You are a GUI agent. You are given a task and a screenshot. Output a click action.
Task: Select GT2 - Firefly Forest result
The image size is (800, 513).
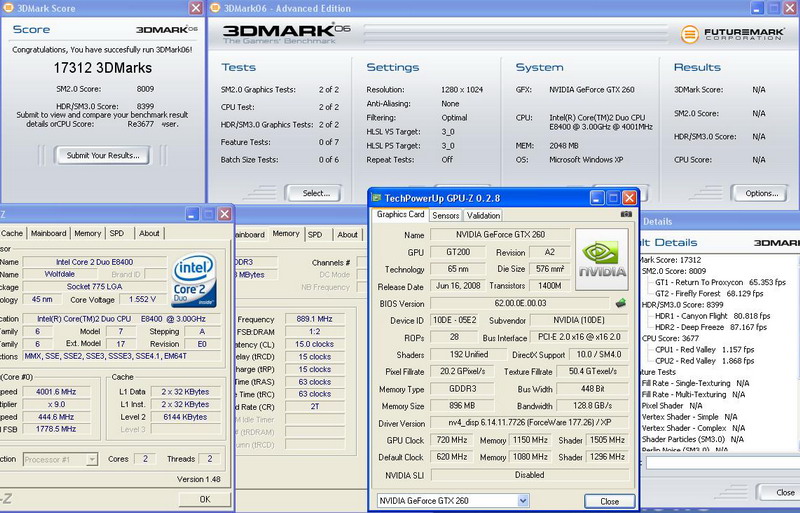pos(709,294)
